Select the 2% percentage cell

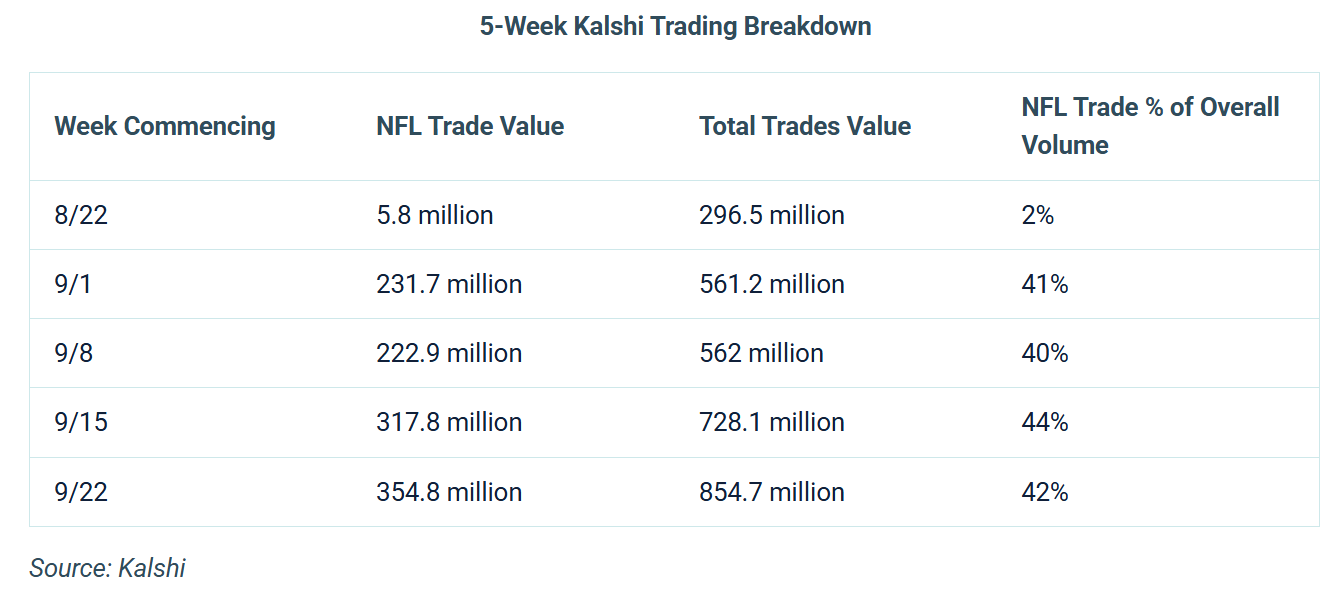coord(1038,215)
